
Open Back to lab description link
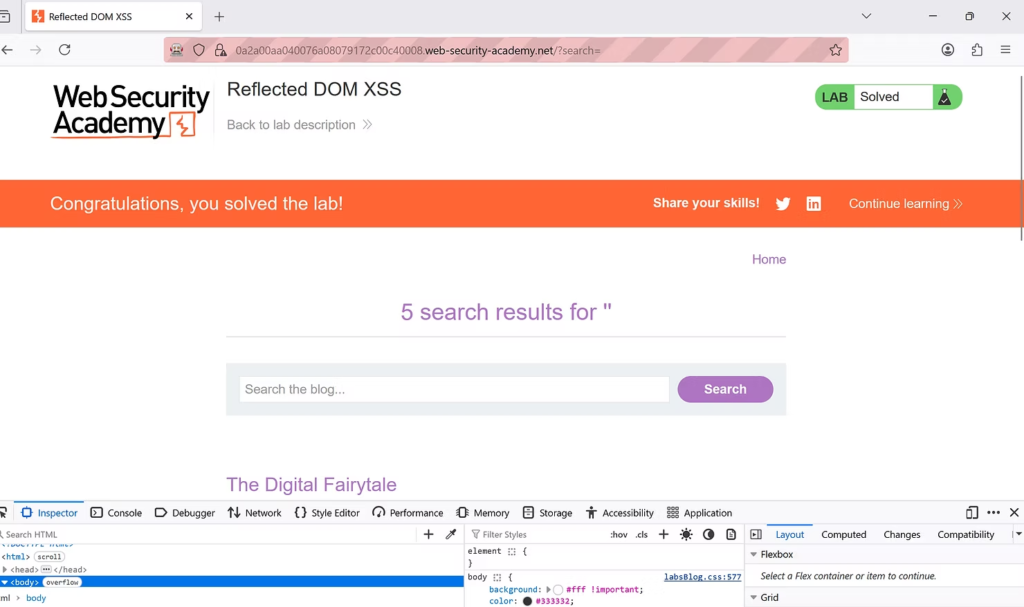click(299, 125)
